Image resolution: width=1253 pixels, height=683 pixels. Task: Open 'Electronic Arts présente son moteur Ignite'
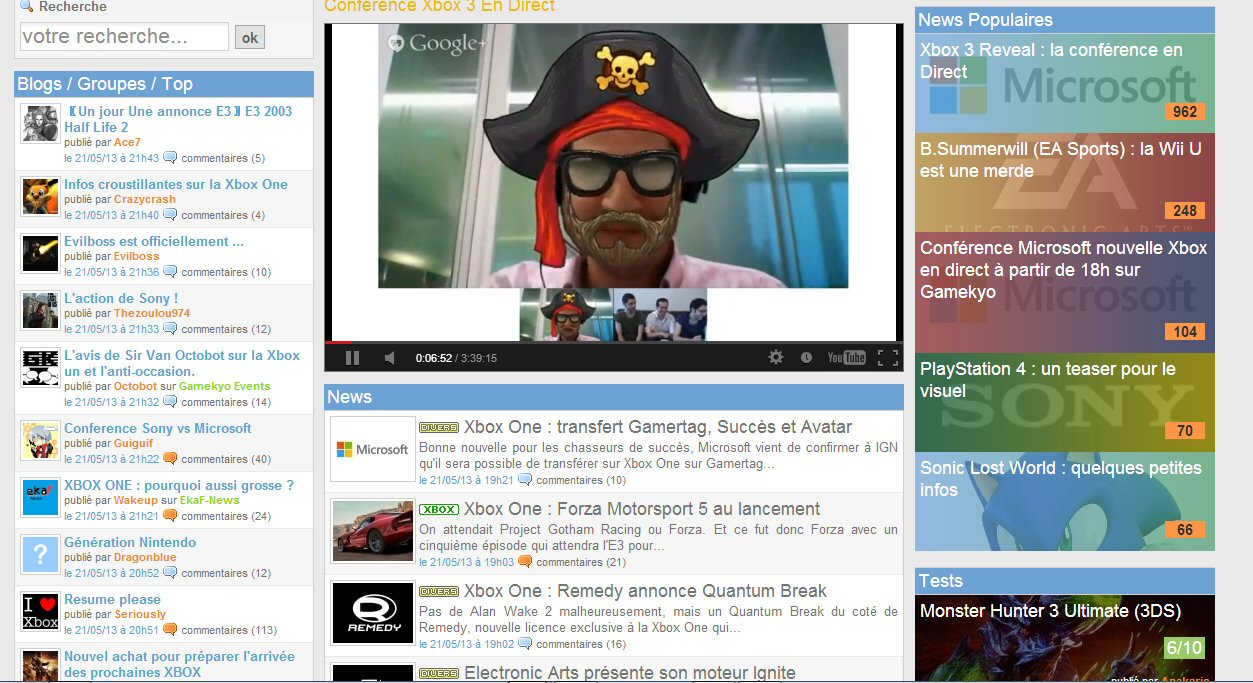tap(630, 673)
